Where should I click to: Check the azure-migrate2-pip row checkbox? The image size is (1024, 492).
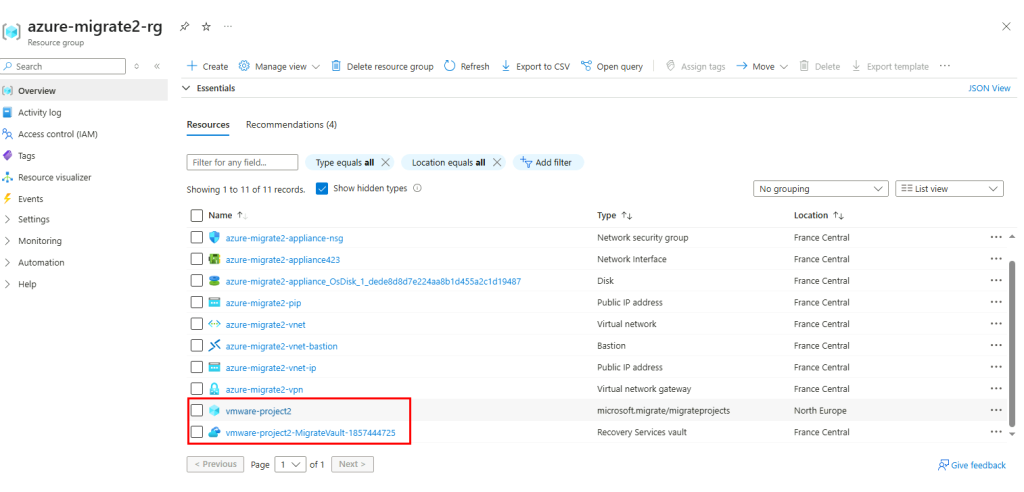coord(197,302)
